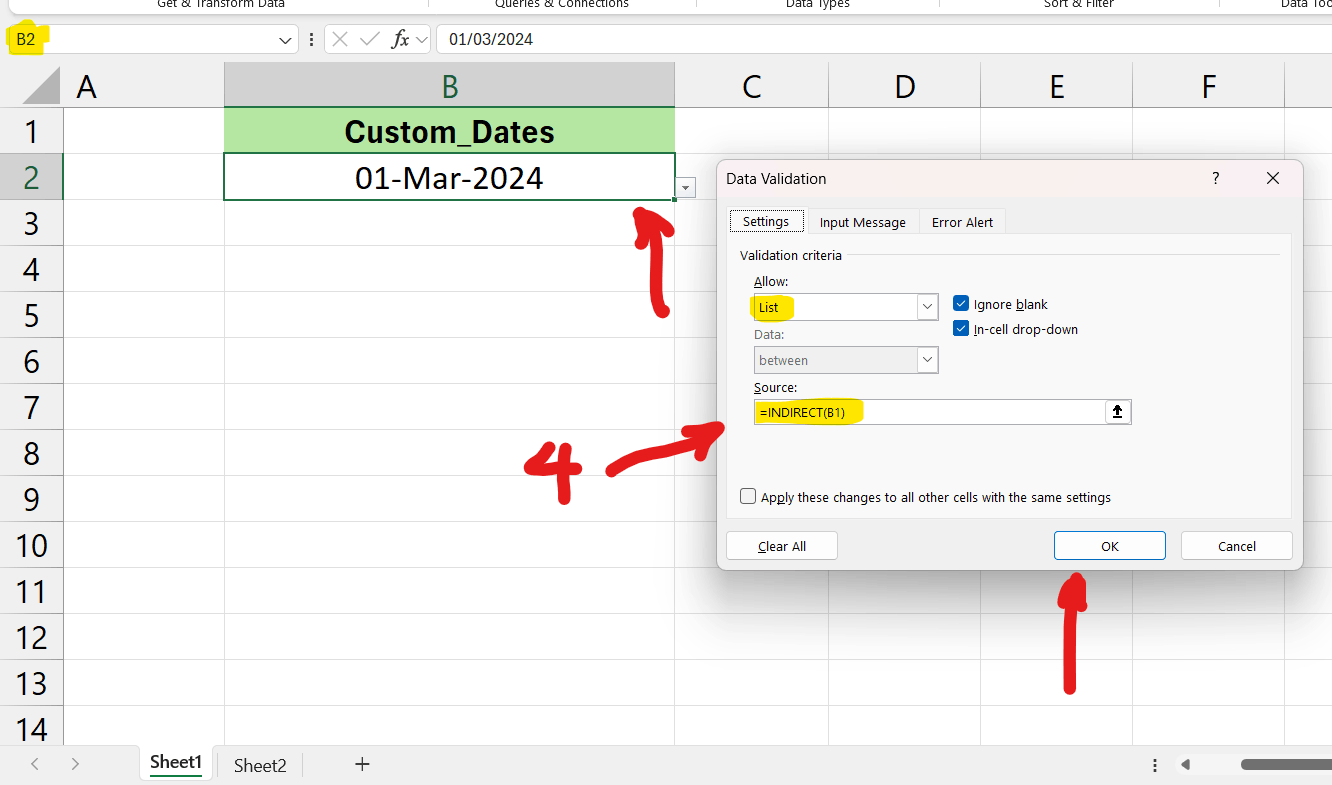Screen dimensions: 1332x785
Task: Switch to the Error Alert tab
Action: coord(961,221)
